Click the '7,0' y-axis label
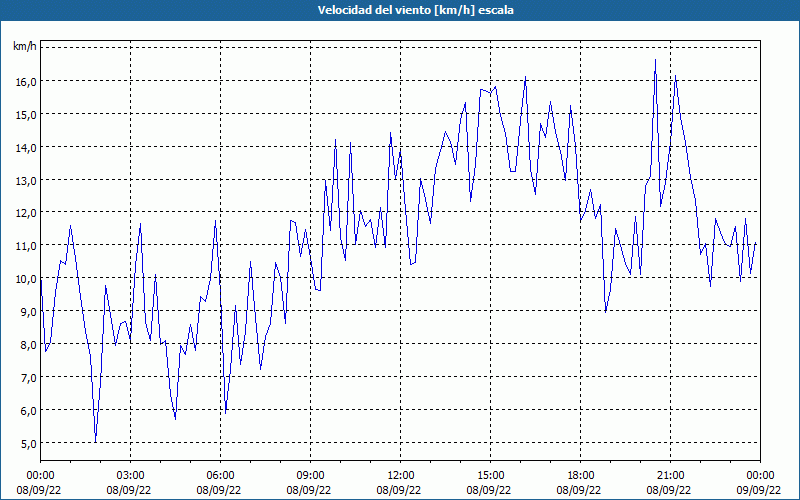Screen dimensions: 800x500 point(28,378)
